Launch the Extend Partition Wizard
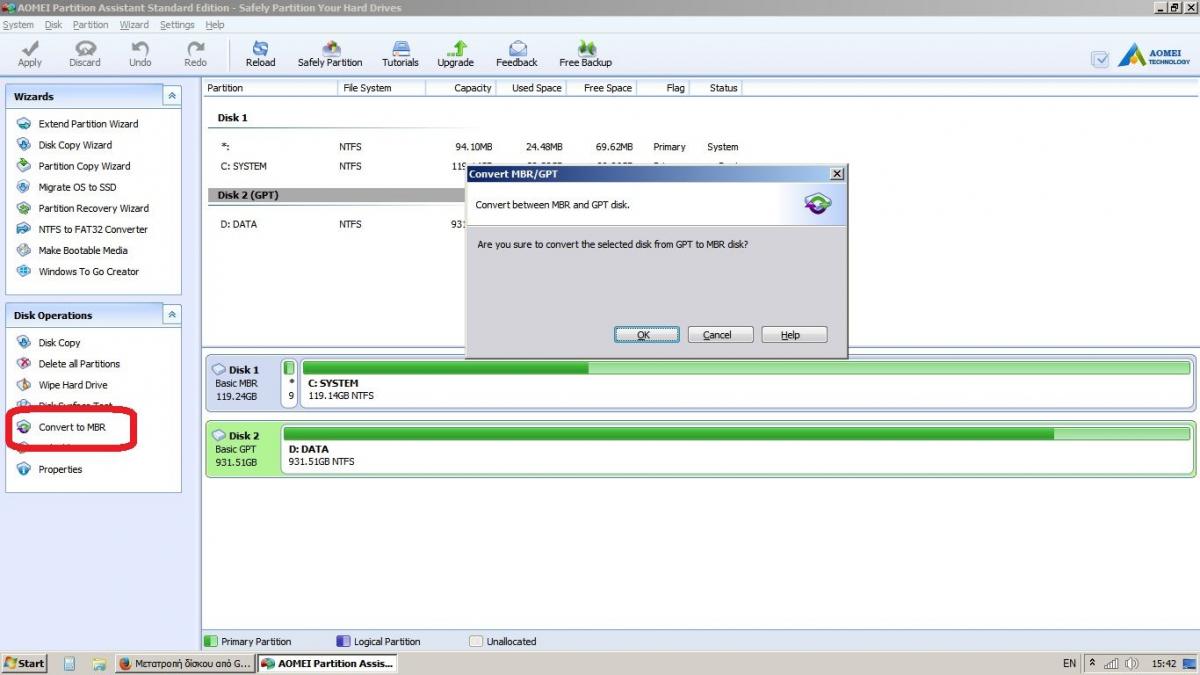This screenshot has height=675, width=1200. point(78,124)
